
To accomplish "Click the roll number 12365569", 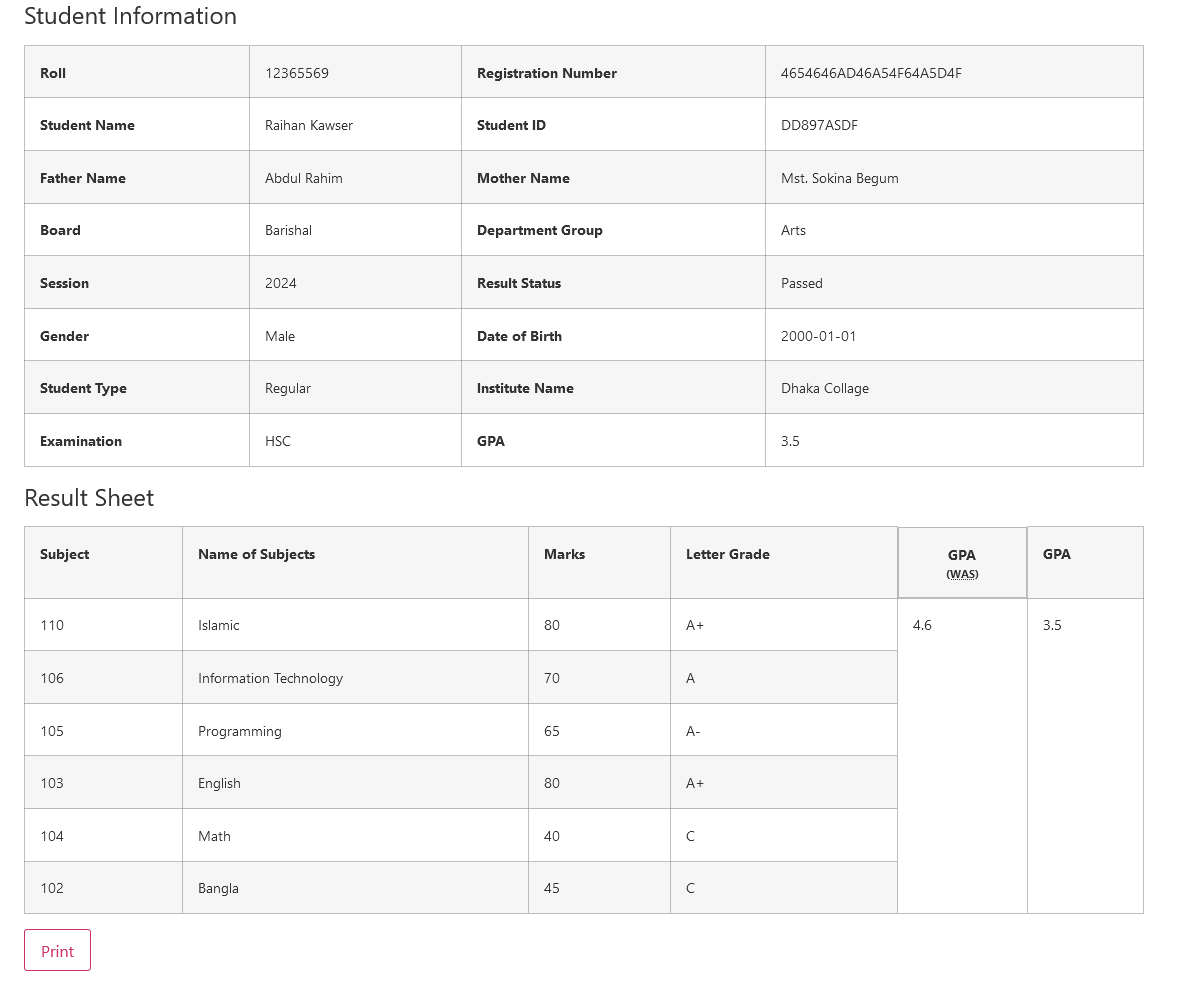I will [297, 73].
